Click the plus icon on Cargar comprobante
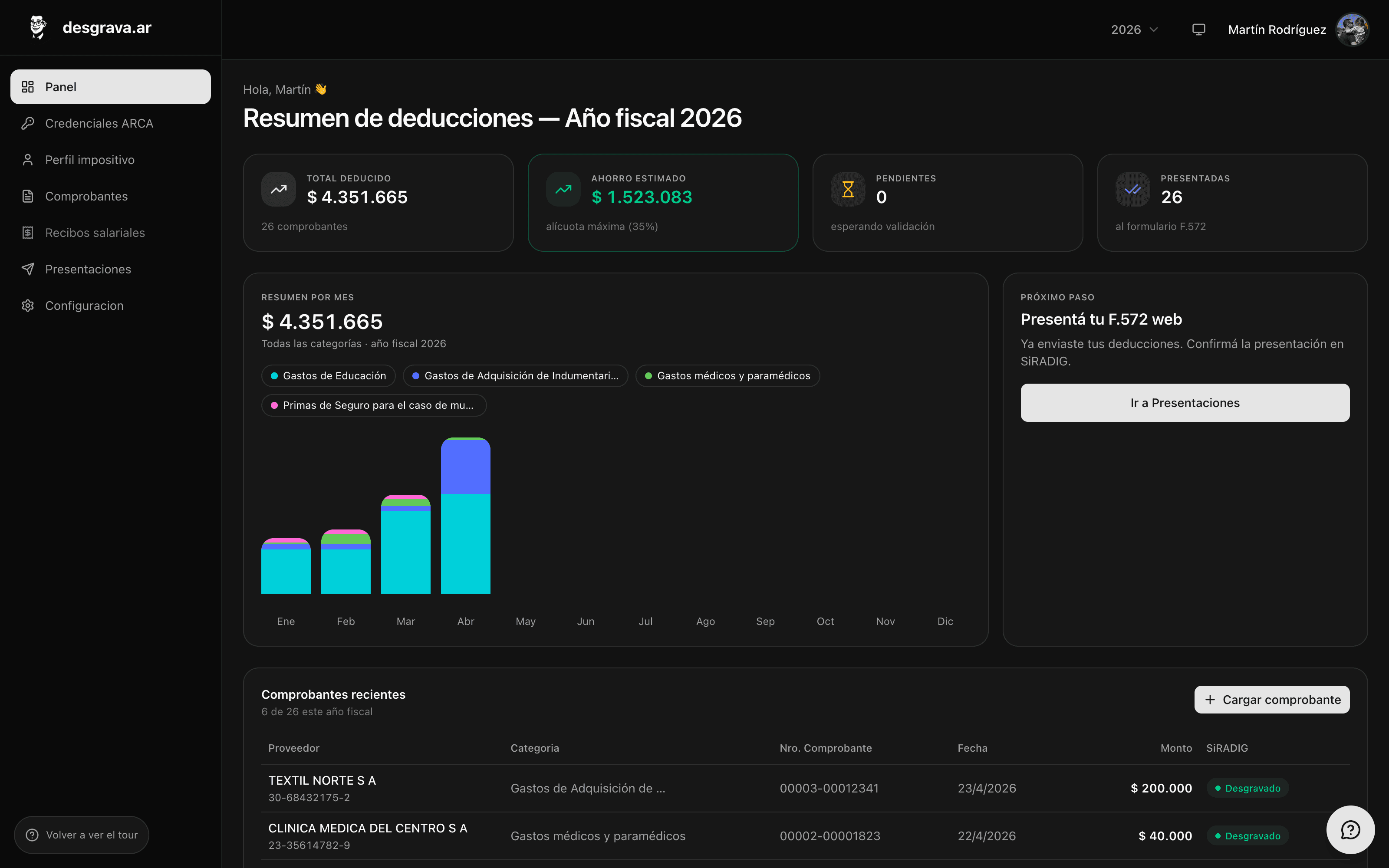This screenshot has height=868, width=1389. 1210,699
